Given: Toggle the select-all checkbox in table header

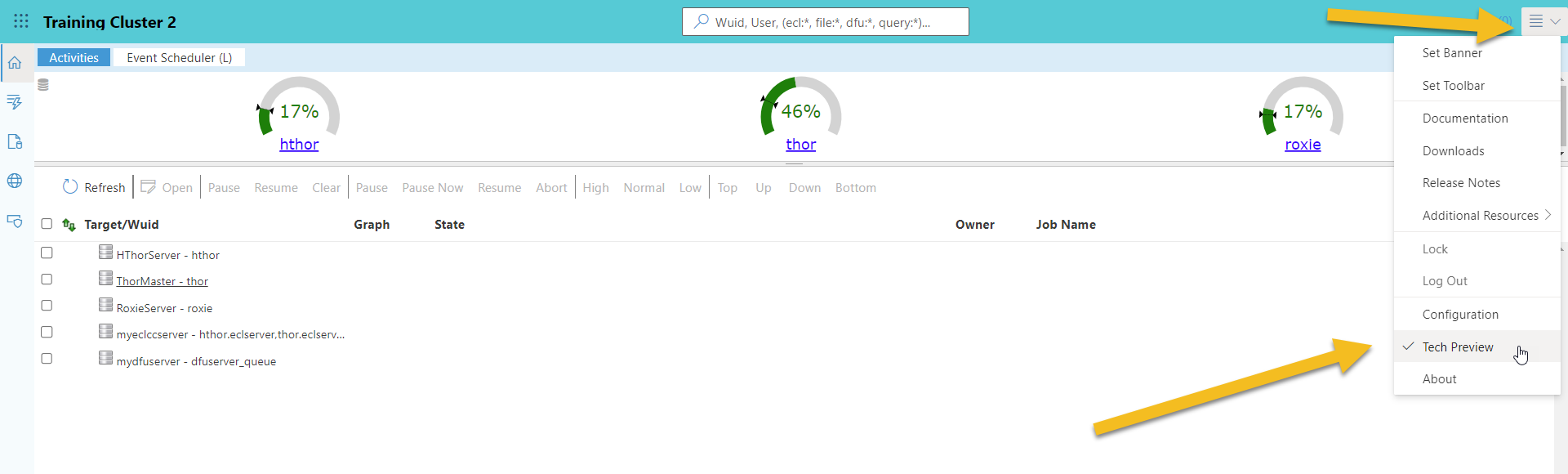Looking at the screenshot, I should pyautogui.click(x=47, y=224).
